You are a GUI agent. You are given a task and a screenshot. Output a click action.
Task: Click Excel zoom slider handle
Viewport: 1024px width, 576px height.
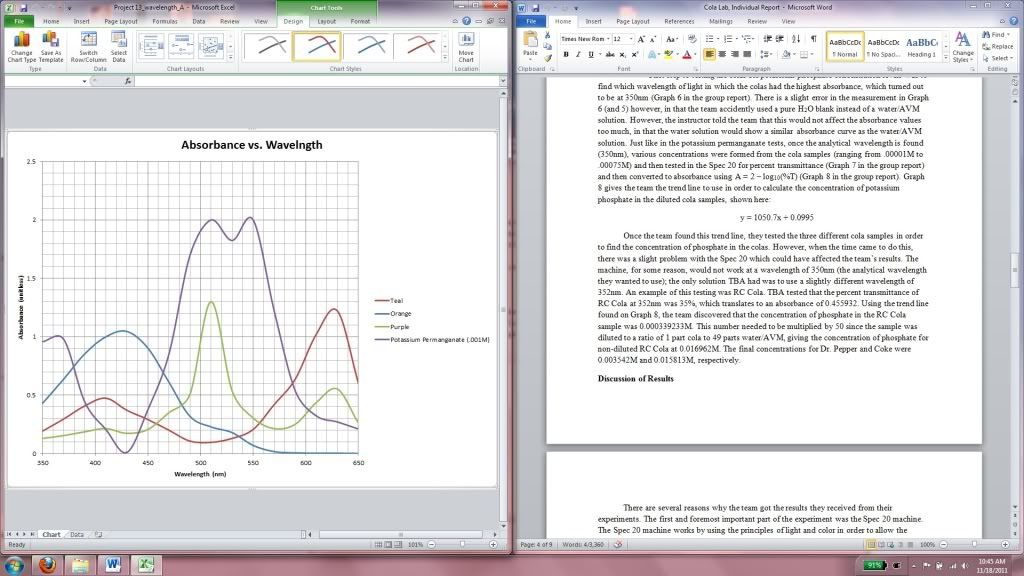(x=462, y=544)
